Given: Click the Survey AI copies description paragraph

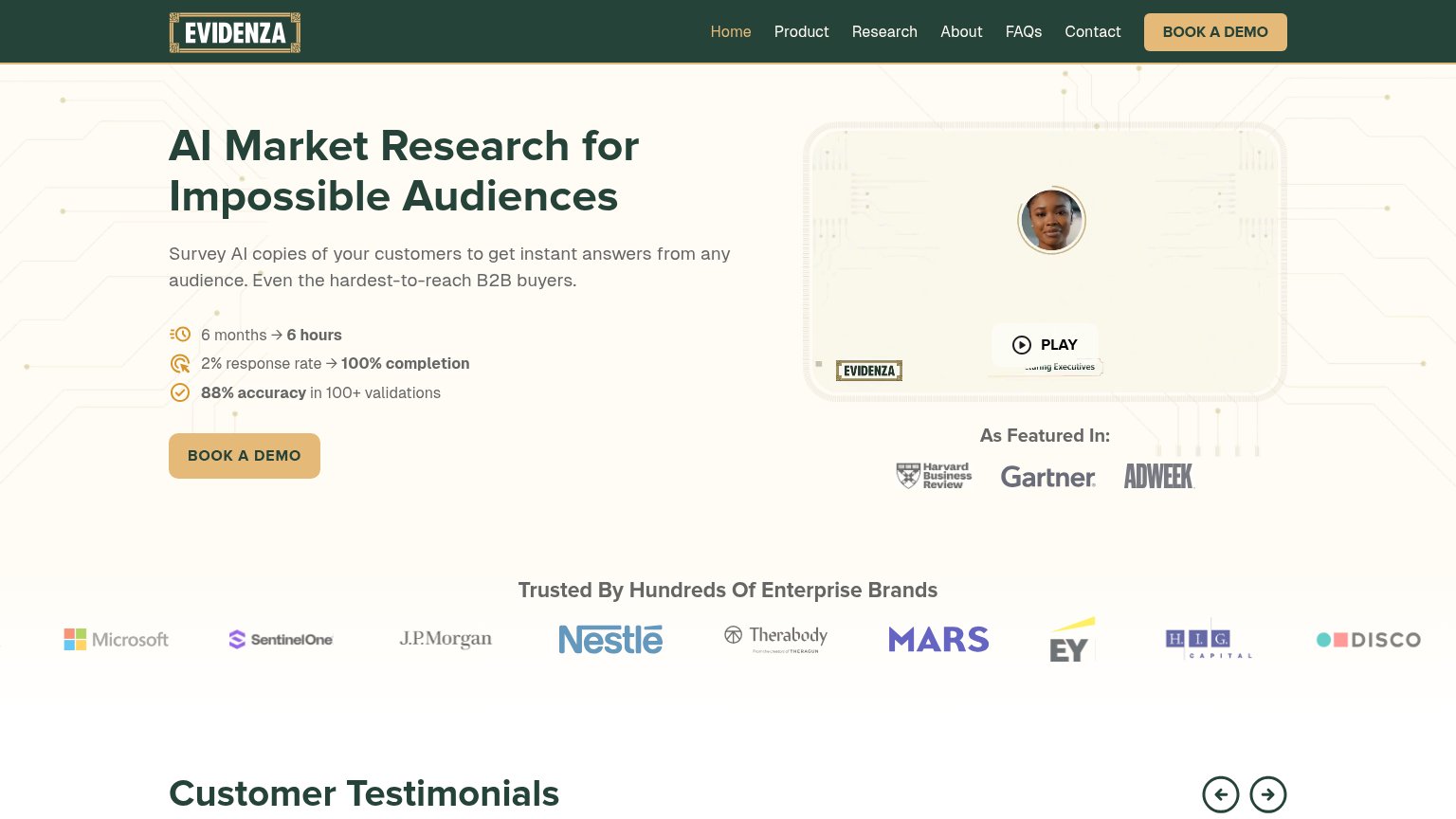Looking at the screenshot, I should coord(449,267).
